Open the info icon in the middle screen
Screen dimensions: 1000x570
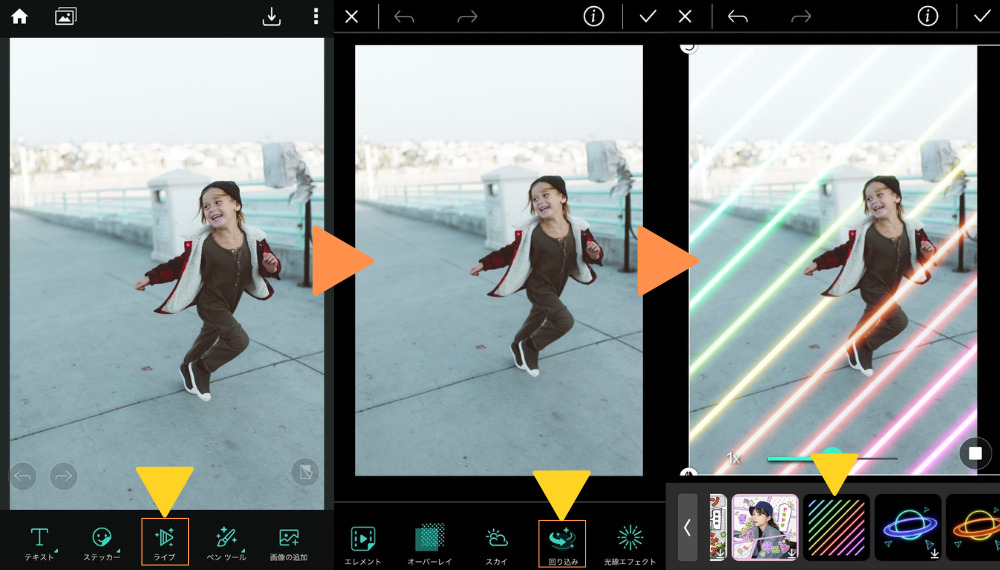594,17
